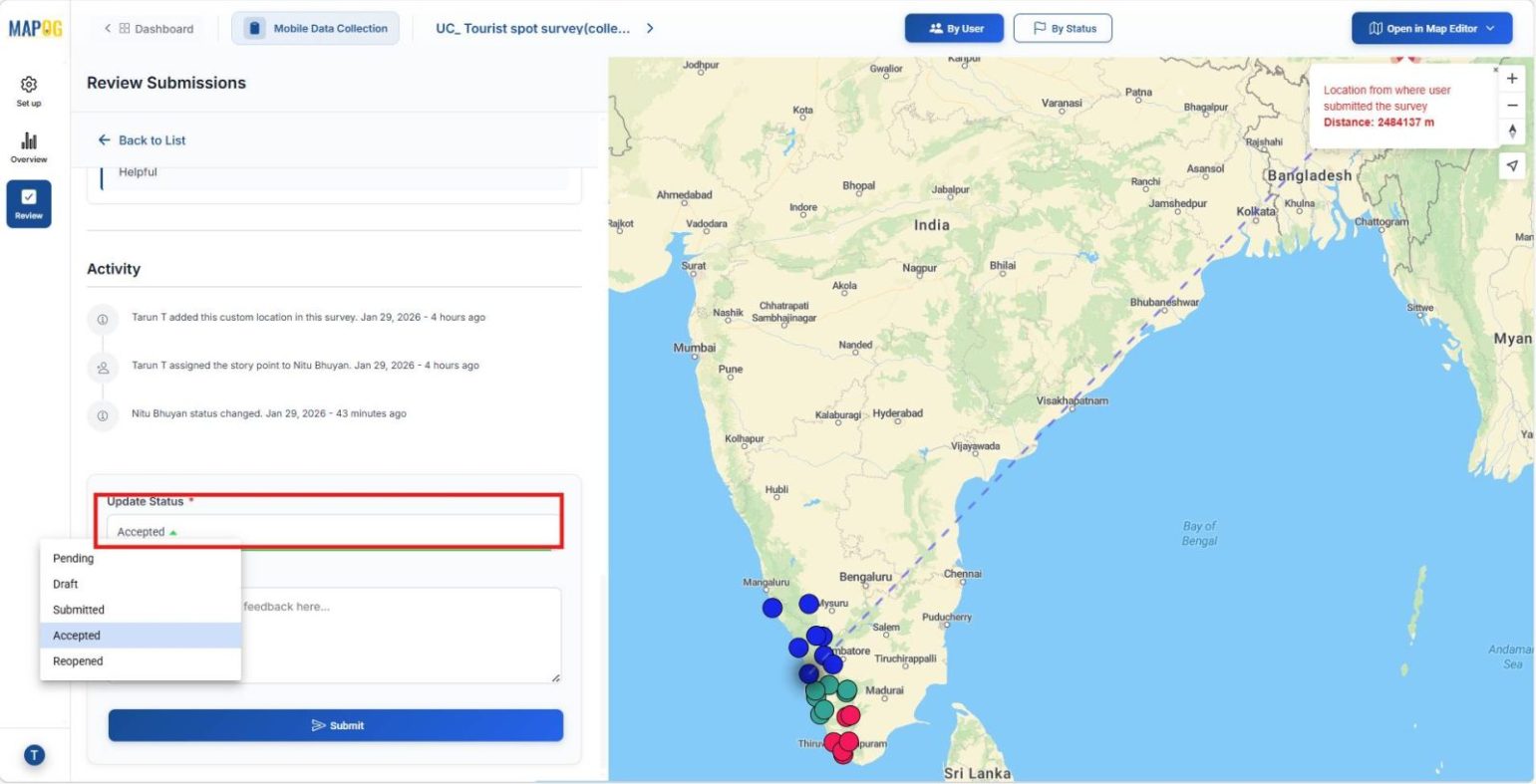Open the Set up panel
The width and height of the screenshot is (1536, 784).
point(28,91)
